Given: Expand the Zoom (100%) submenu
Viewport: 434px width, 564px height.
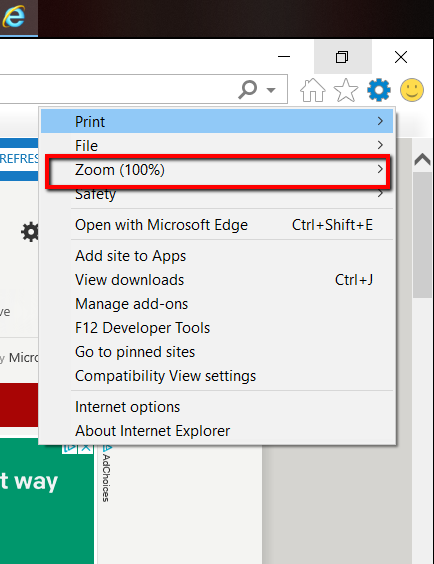Looking at the screenshot, I should point(218,170).
